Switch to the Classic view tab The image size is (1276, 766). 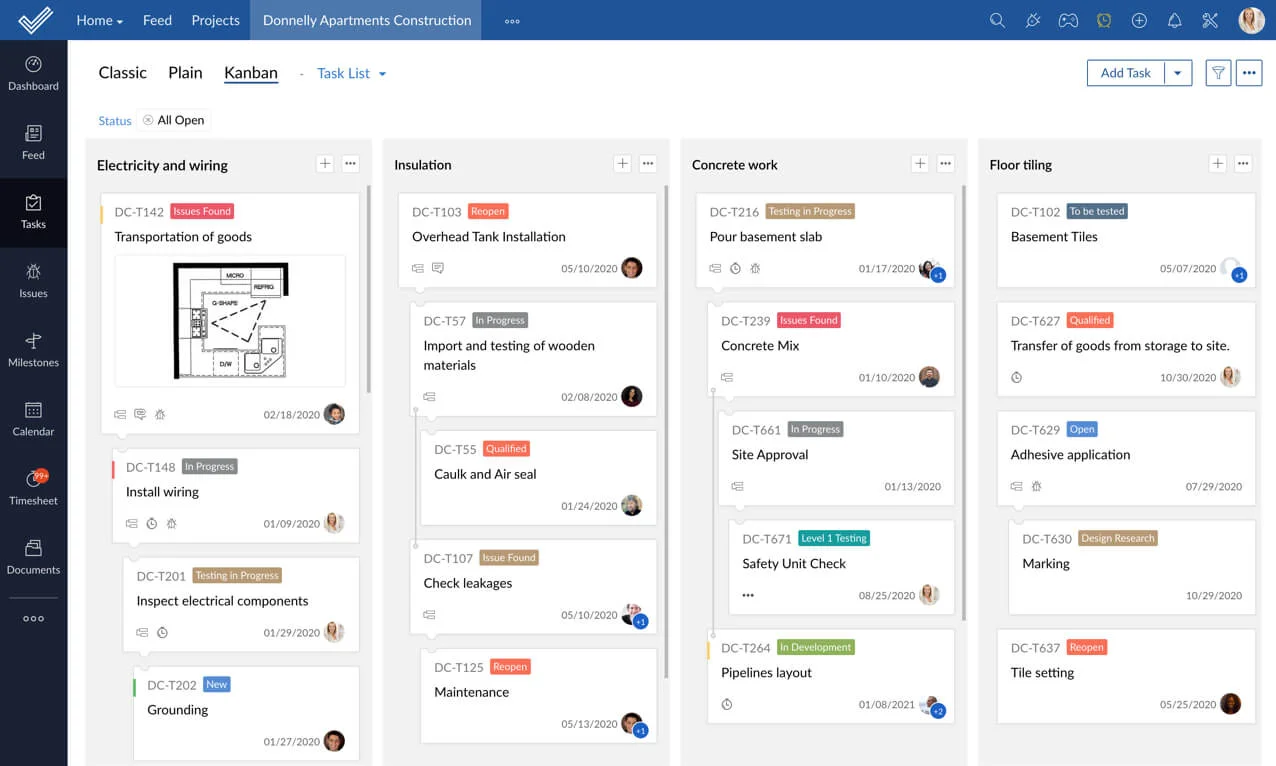(122, 73)
